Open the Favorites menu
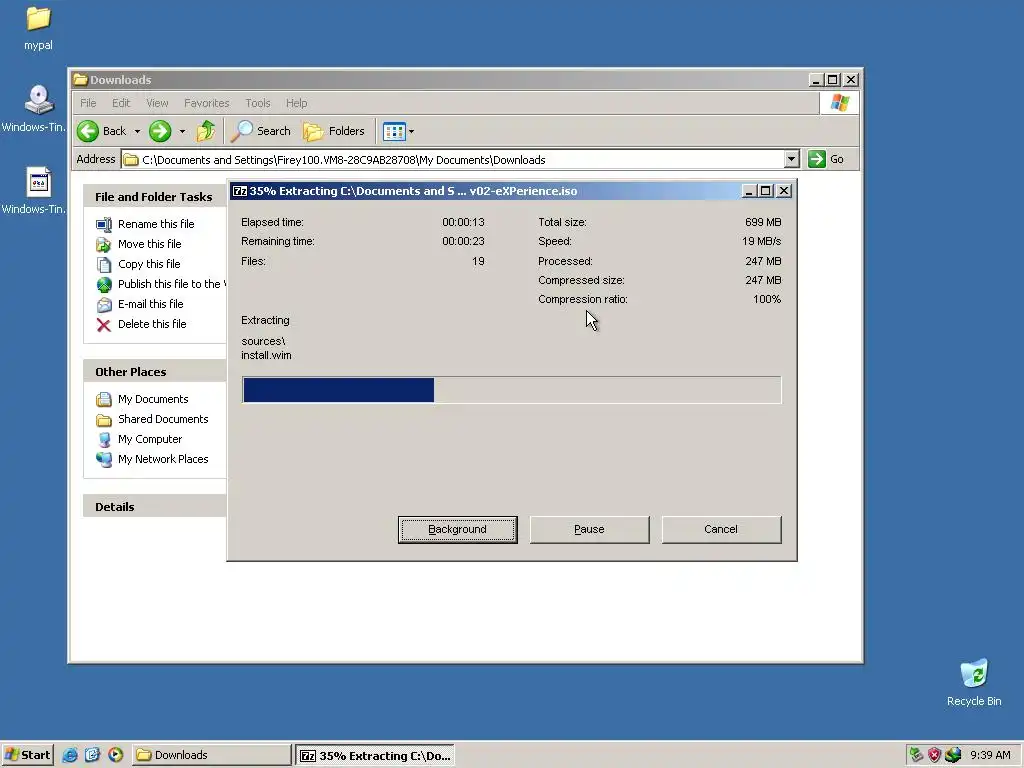This screenshot has height=768, width=1024. (x=206, y=103)
